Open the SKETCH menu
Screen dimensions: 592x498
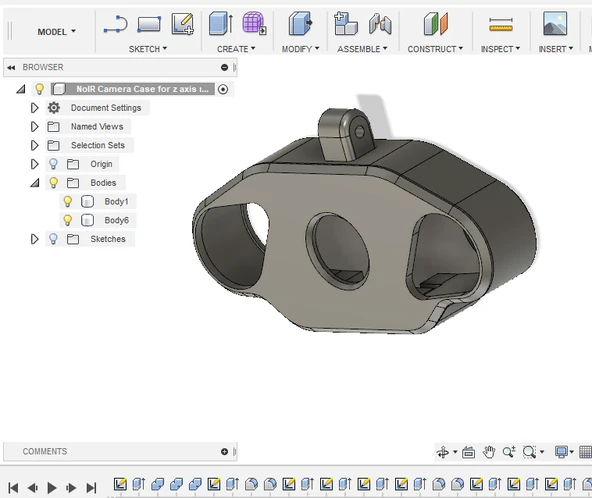click(148, 49)
